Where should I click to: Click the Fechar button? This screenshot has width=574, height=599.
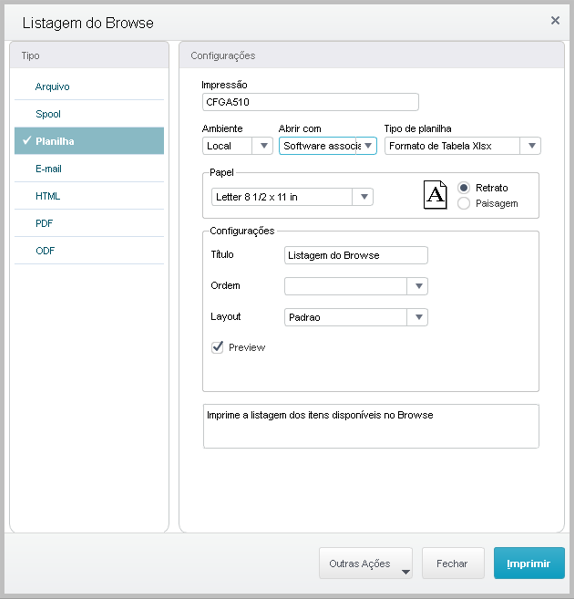(453, 563)
